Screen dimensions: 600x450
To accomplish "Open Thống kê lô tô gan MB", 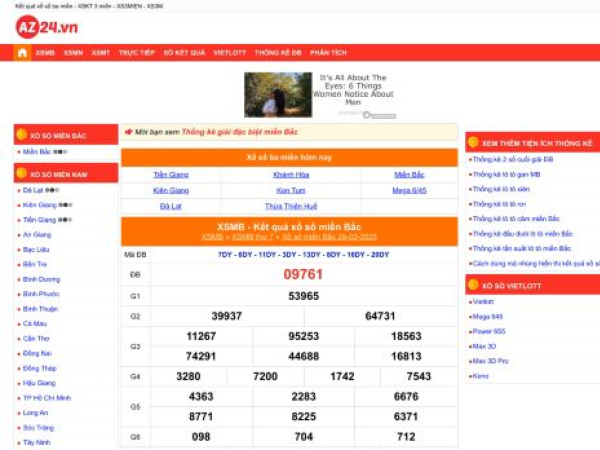I will (506, 174).
